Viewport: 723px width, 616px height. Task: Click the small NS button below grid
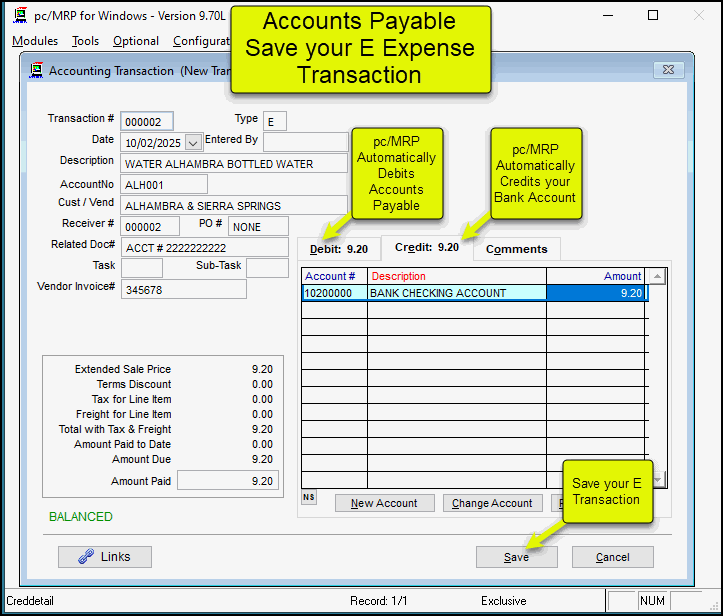308,498
